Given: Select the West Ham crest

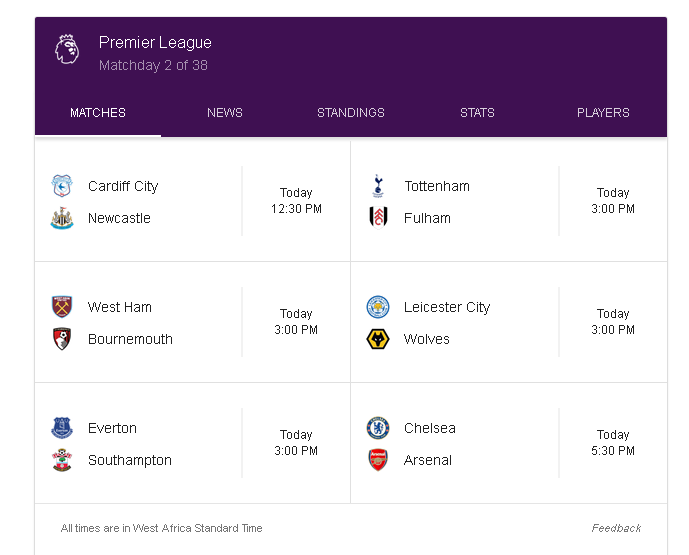Looking at the screenshot, I should pos(62,307).
